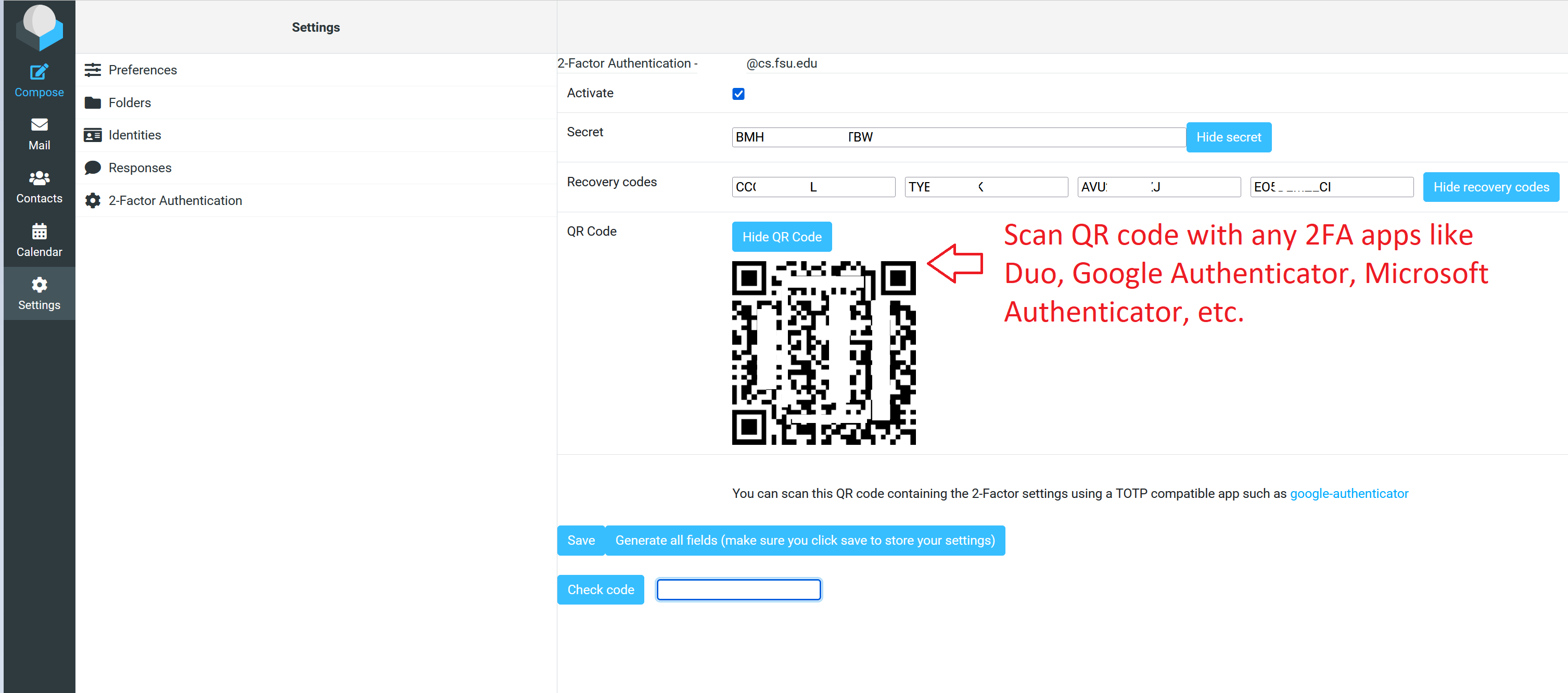Image resolution: width=1568 pixels, height=693 pixels.
Task: Select the Responses settings section
Action: 316,168
